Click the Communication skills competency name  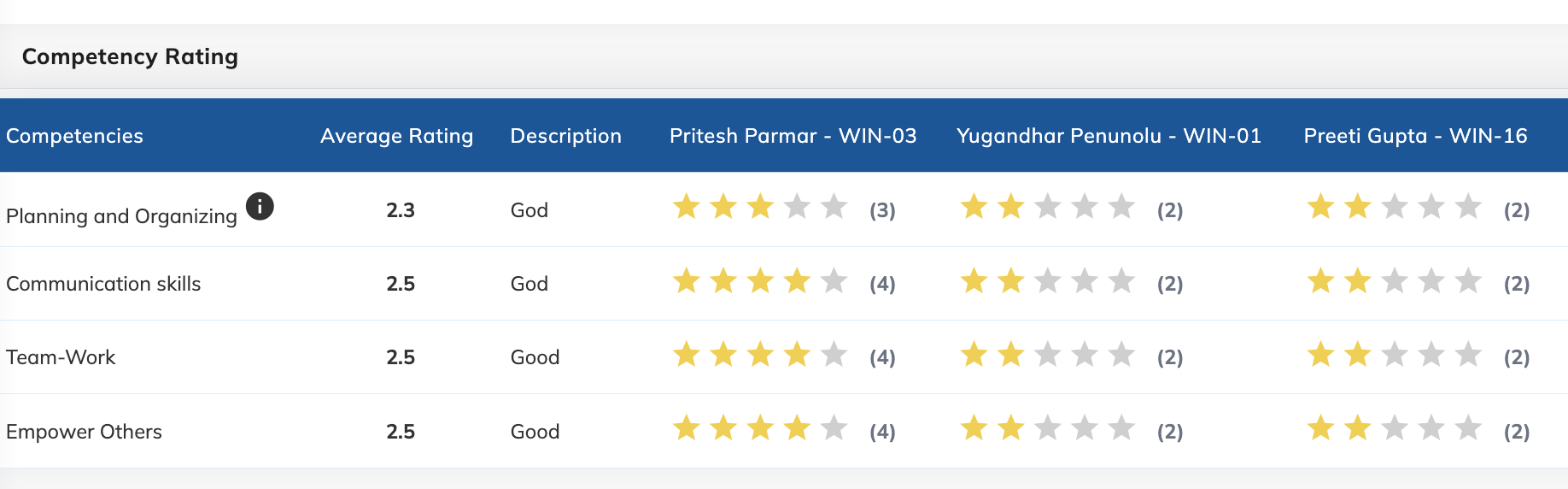[x=103, y=284]
